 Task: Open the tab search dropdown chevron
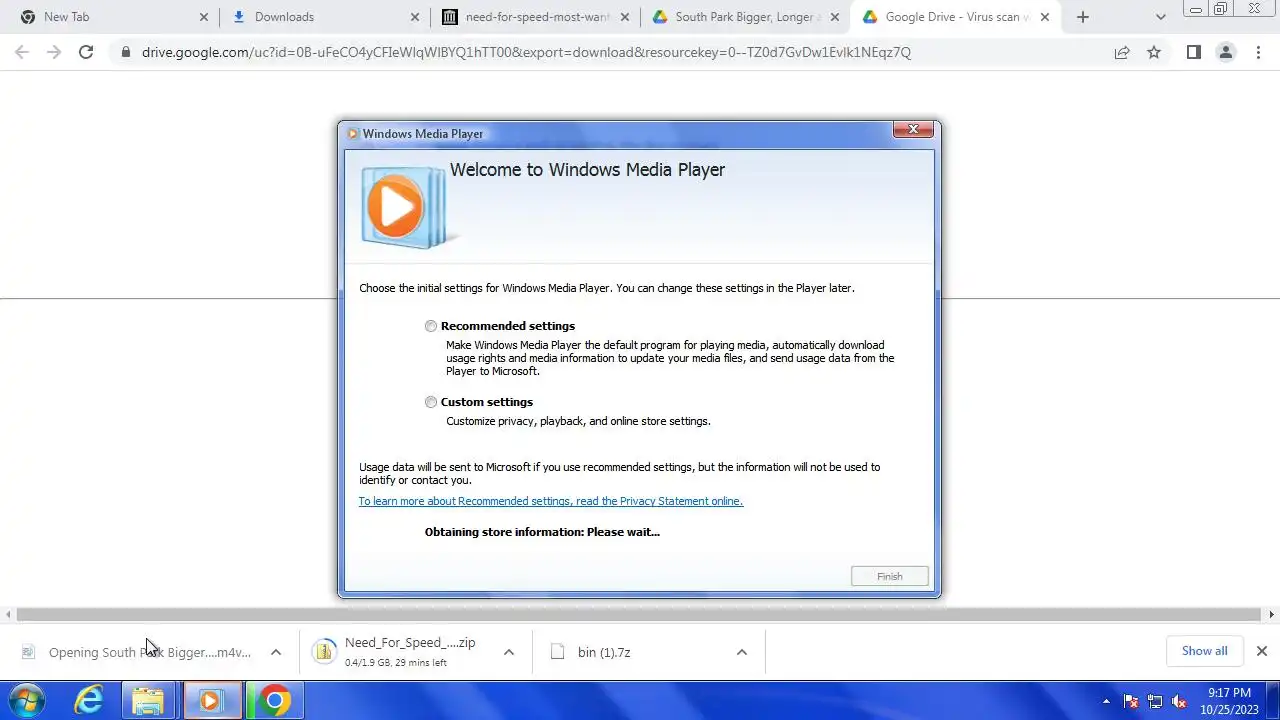pos(1160,17)
